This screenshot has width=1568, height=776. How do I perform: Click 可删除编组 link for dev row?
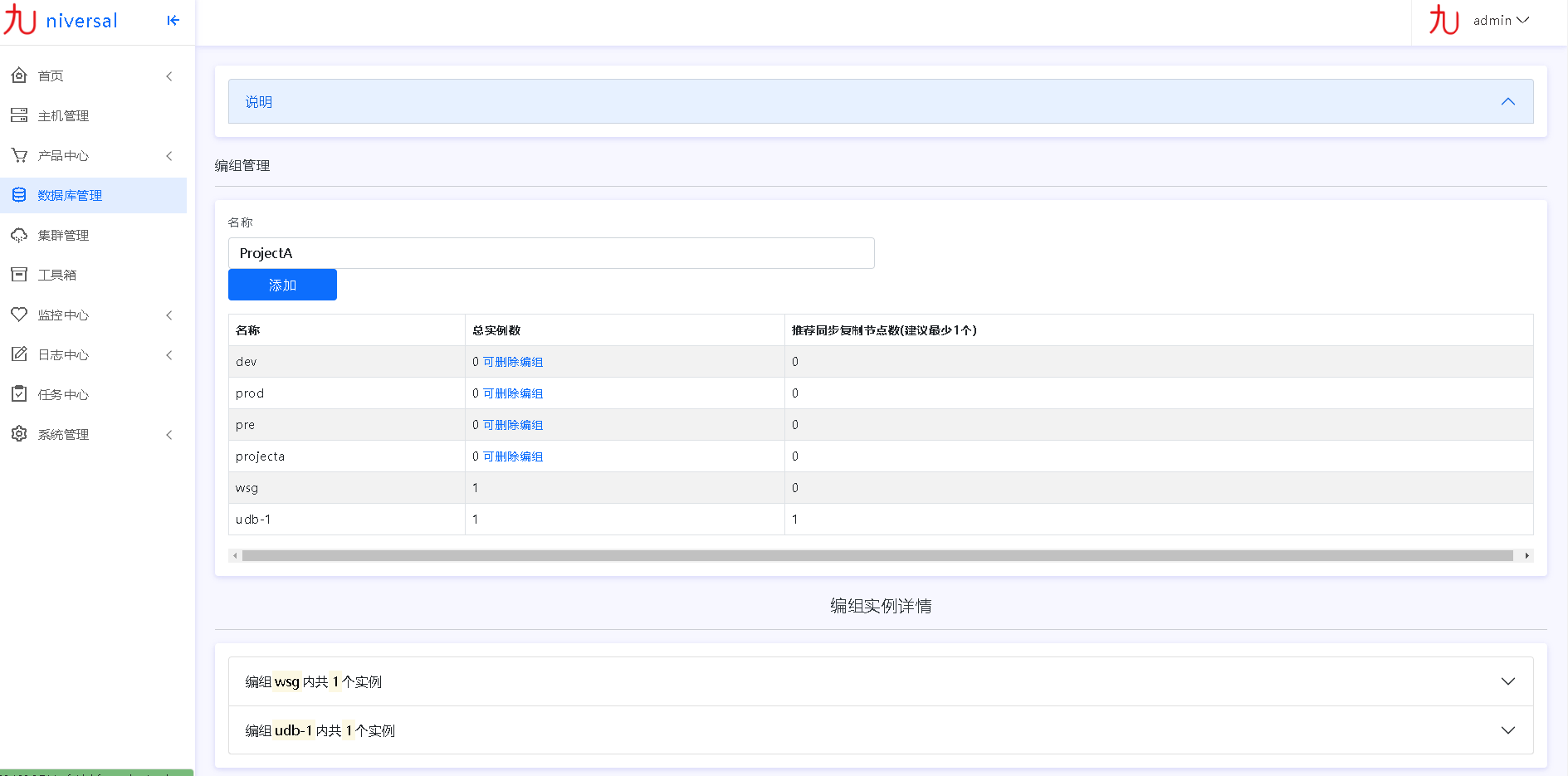pyautogui.click(x=513, y=362)
